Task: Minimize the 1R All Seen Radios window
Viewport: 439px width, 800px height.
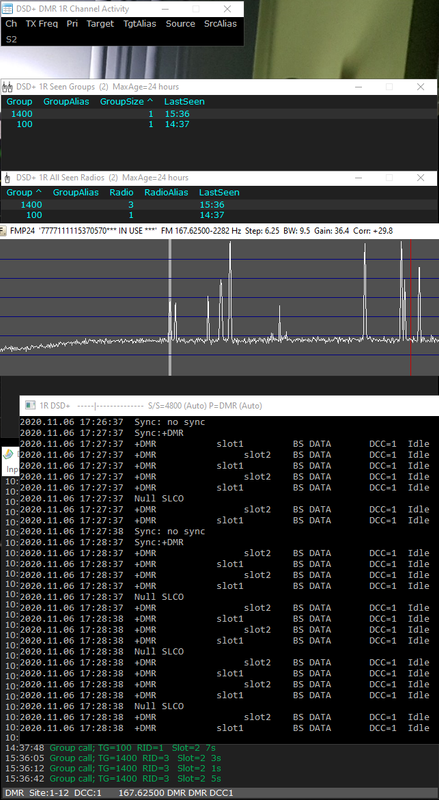Action: coord(359,178)
